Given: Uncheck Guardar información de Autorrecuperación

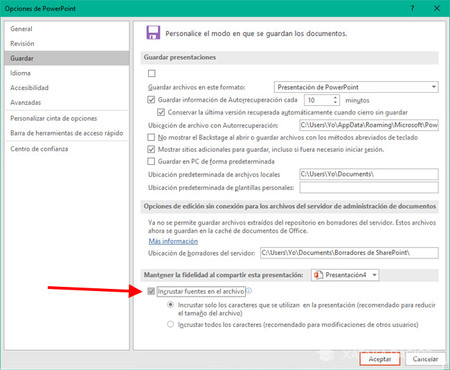Looking at the screenshot, I should tap(151, 100).
